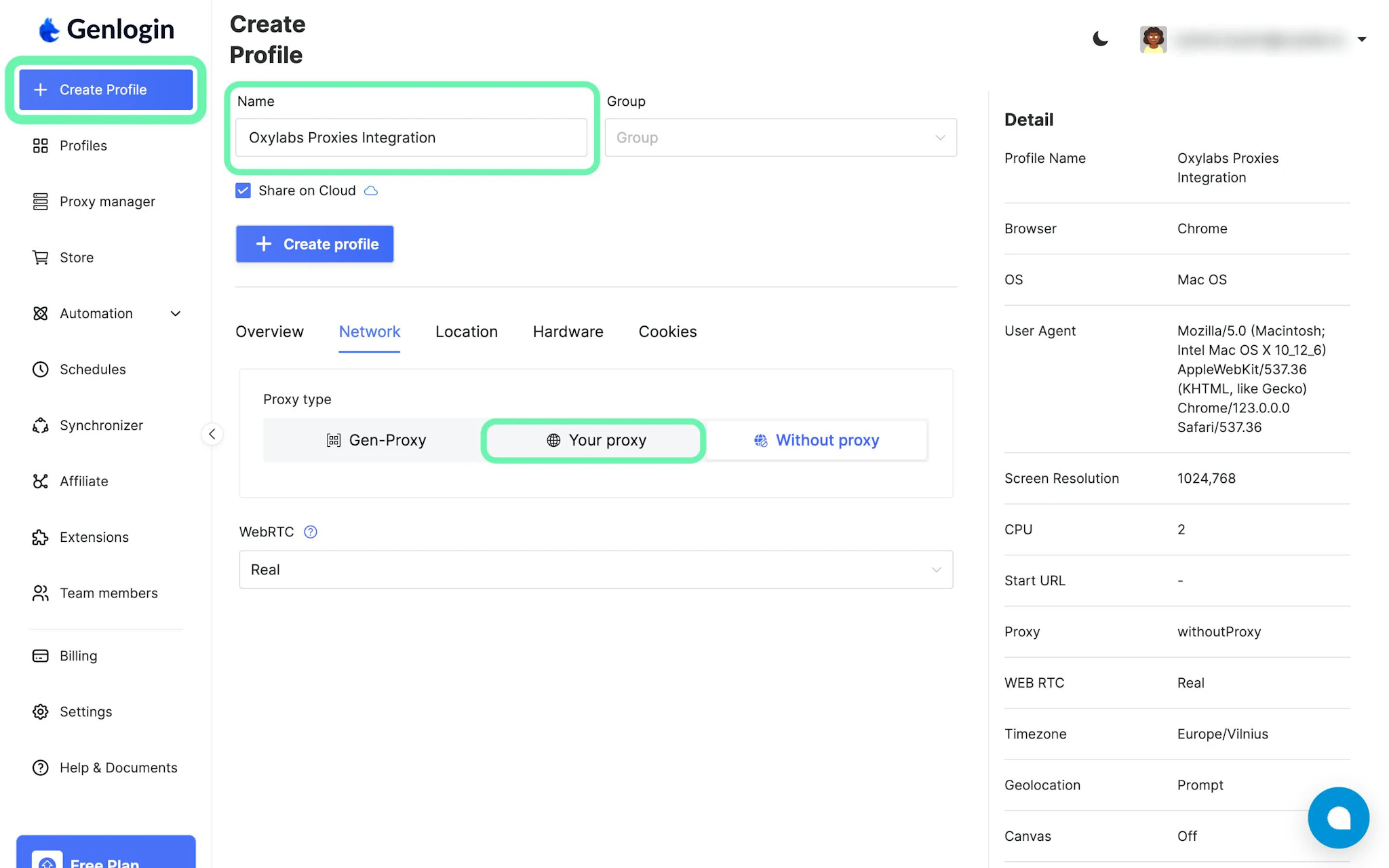Click the cloud icon beside Share on Cloud
This screenshot has height=868, width=1389.
pos(371,191)
